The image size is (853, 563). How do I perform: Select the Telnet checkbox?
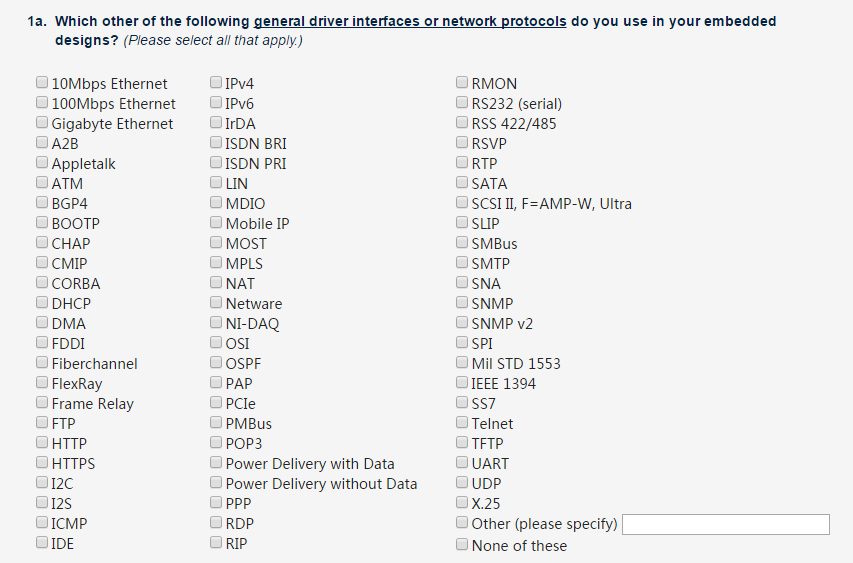click(x=462, y=422)
